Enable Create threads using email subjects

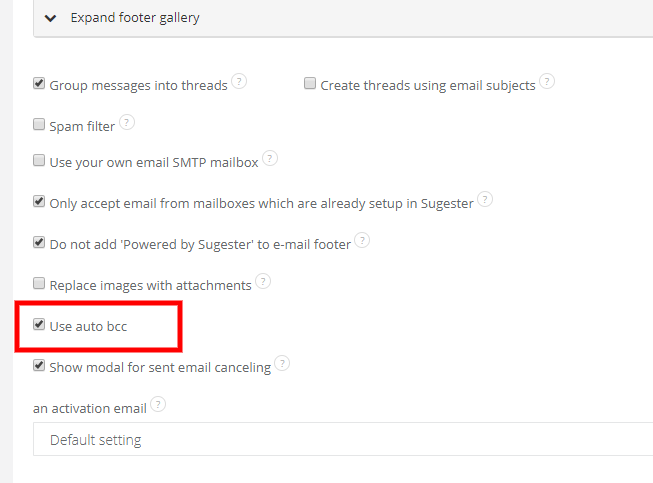[x=310, y=84]
